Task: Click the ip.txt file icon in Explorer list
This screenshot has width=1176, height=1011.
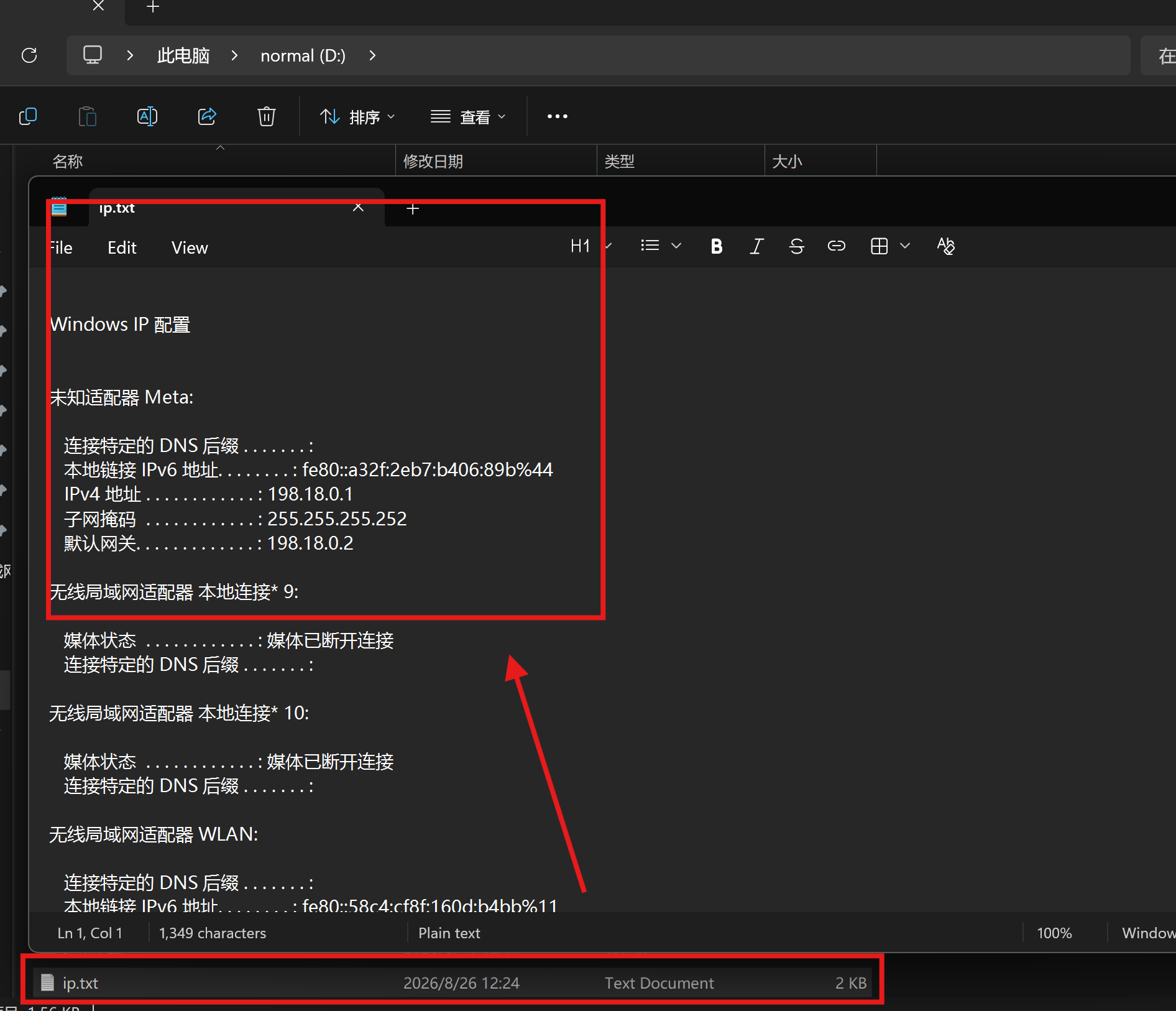Action: [x=47, y=982]
